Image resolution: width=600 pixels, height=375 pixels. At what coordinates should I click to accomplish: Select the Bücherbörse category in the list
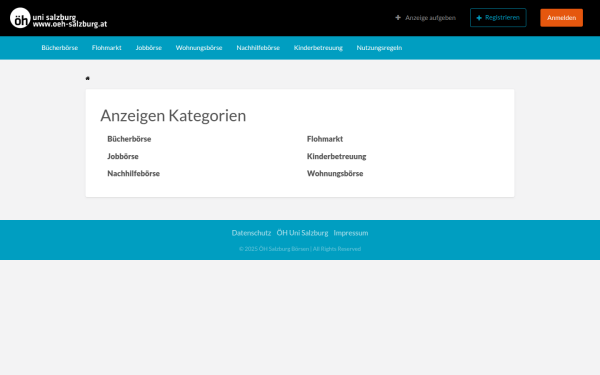coord(129,139)
